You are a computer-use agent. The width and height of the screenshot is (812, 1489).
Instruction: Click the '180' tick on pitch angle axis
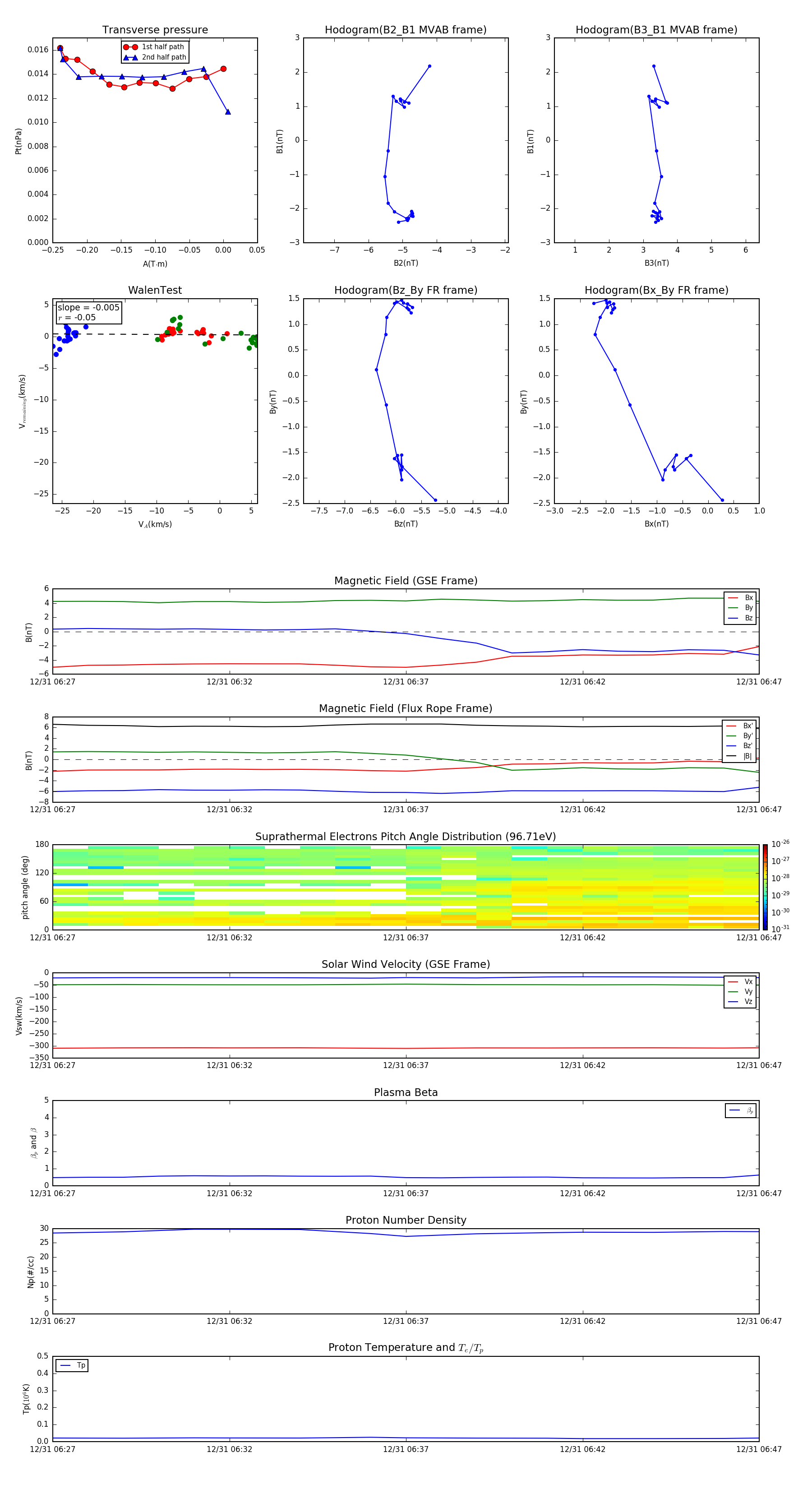[42, 845]
